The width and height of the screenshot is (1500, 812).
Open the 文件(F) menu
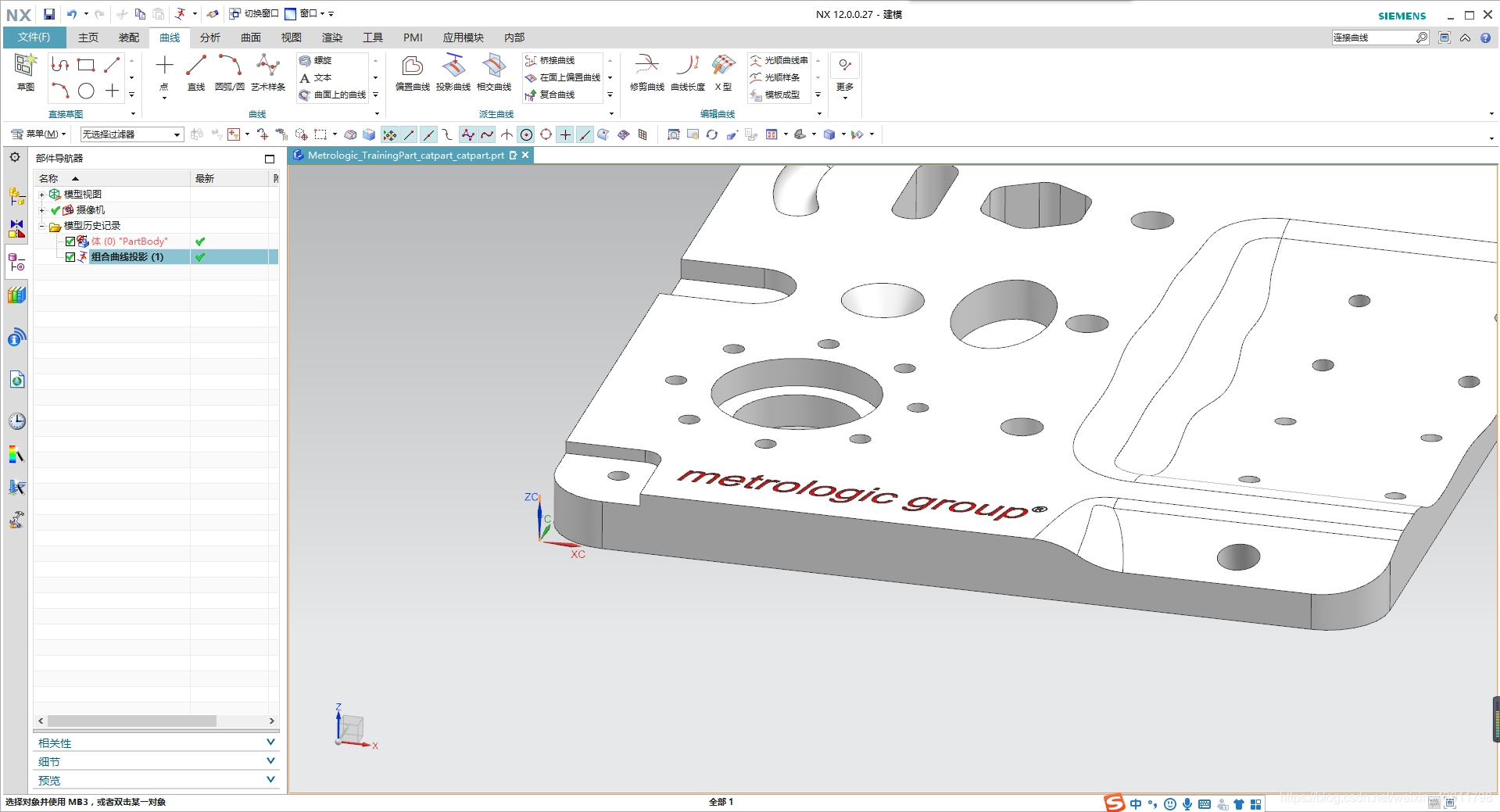[x=34, y=38]
